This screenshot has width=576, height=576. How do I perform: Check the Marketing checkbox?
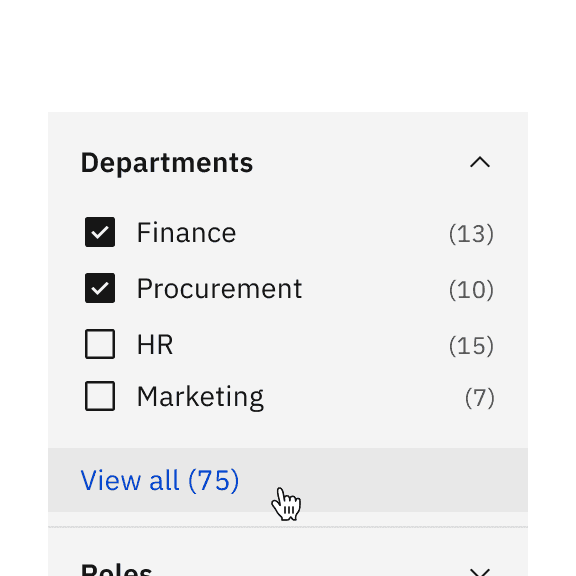click(x=100, y=396)
